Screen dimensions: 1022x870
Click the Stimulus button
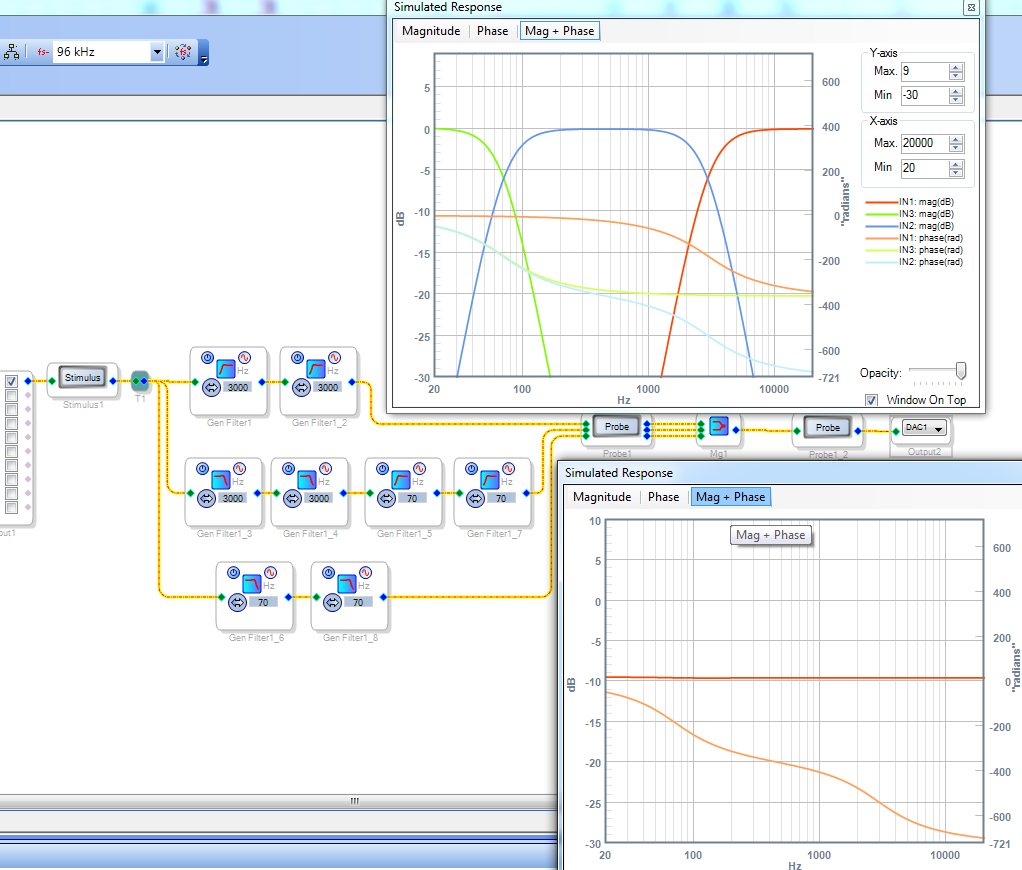pos(83,378)
